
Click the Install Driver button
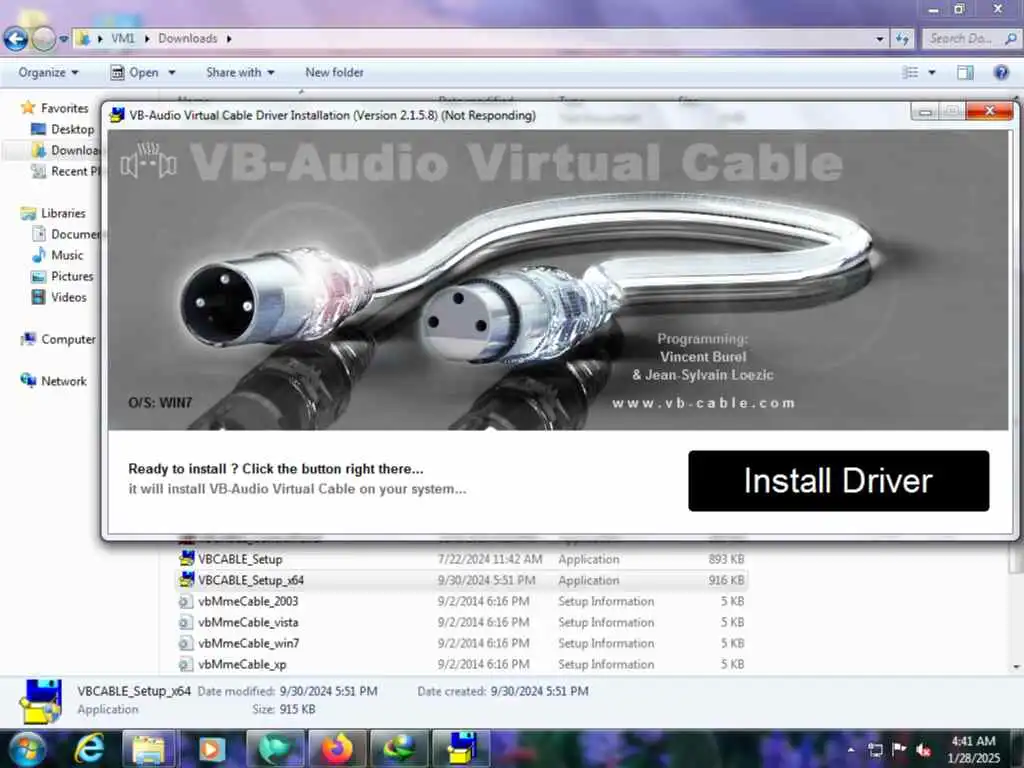(839, 481)
